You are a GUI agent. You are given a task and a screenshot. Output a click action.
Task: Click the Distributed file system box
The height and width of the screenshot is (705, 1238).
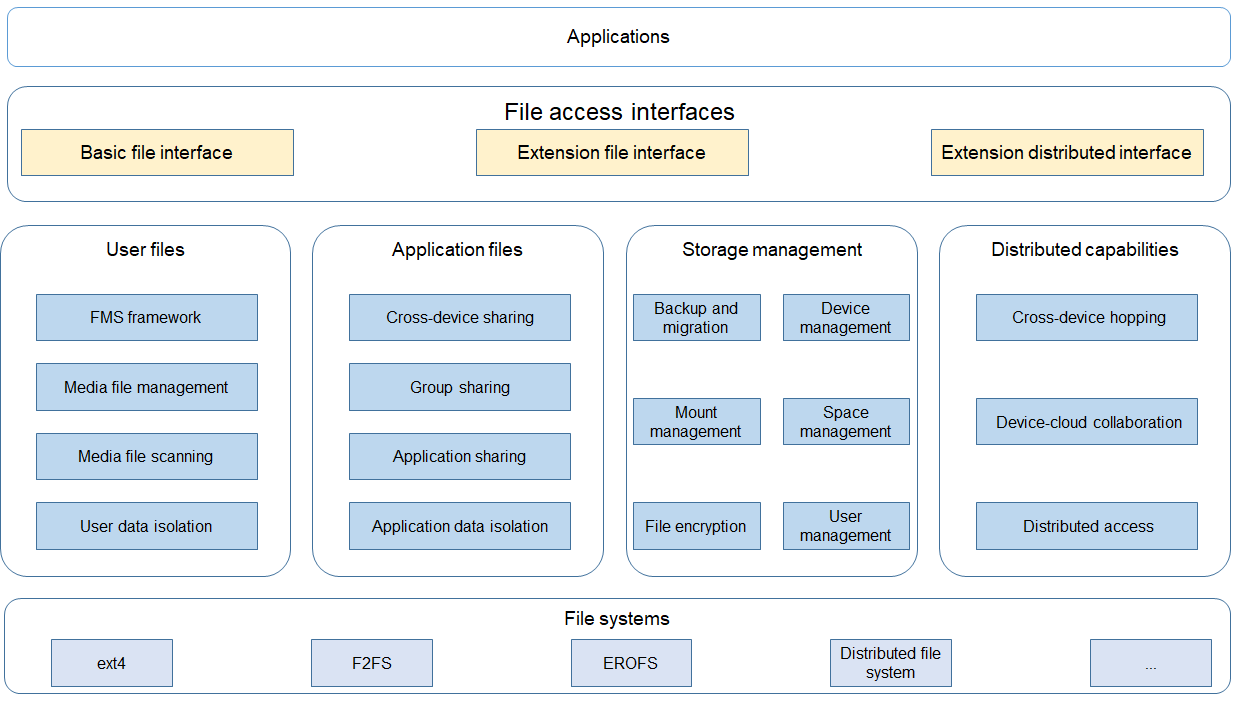[891, 663]
